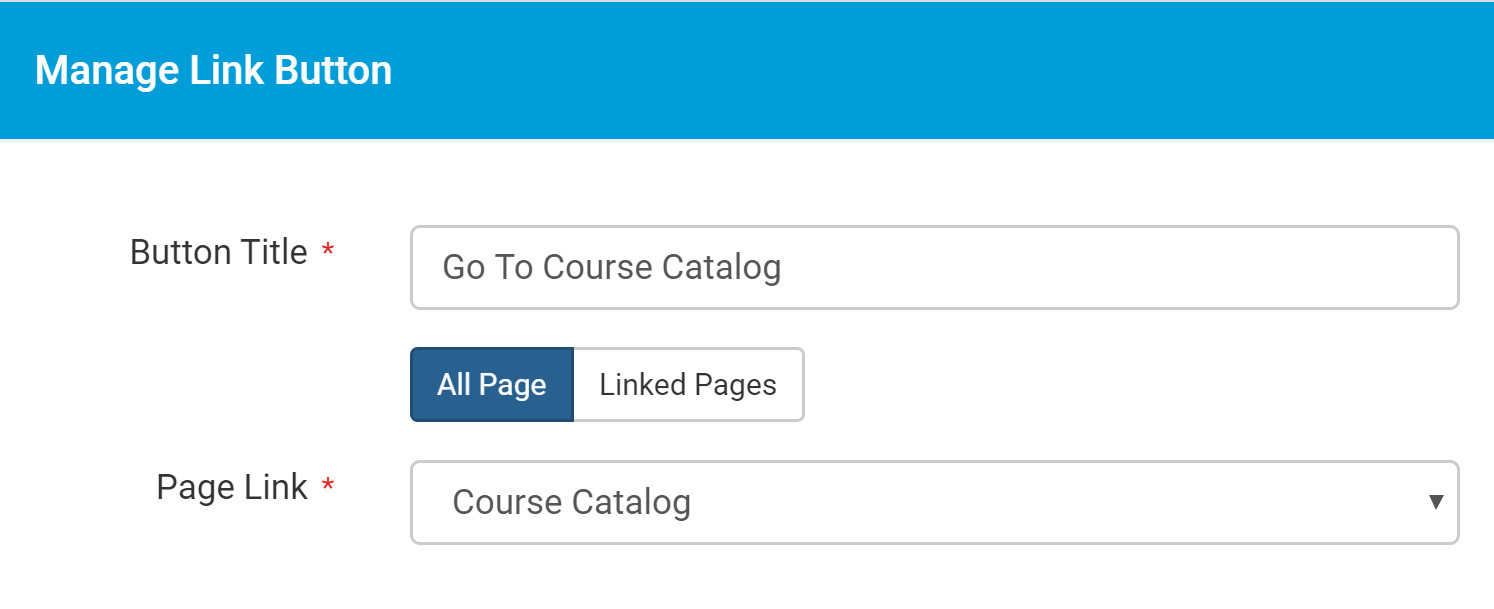Click the "Go To Course Catalog" text
This screenshot has width=1494, height=609.
pos(612,268)
